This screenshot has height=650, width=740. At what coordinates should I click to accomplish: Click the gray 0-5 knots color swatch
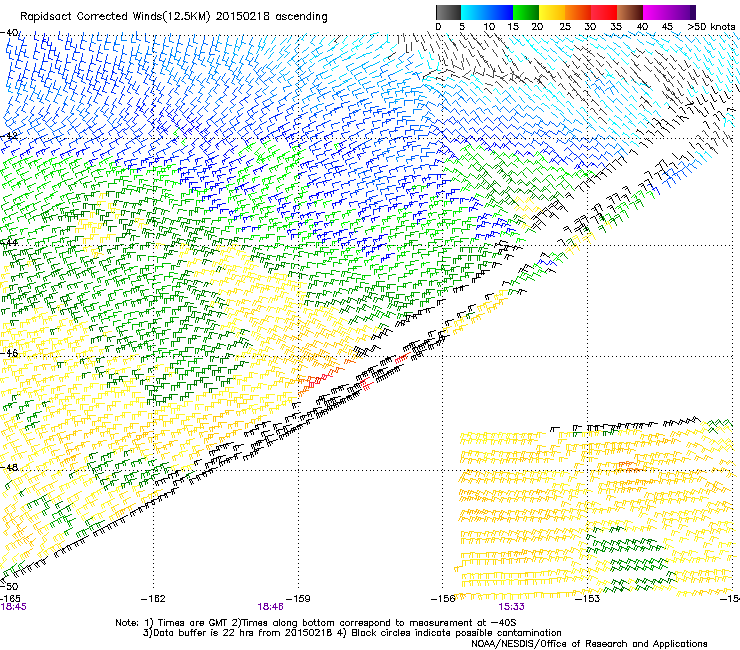click(x=448, y=12)
